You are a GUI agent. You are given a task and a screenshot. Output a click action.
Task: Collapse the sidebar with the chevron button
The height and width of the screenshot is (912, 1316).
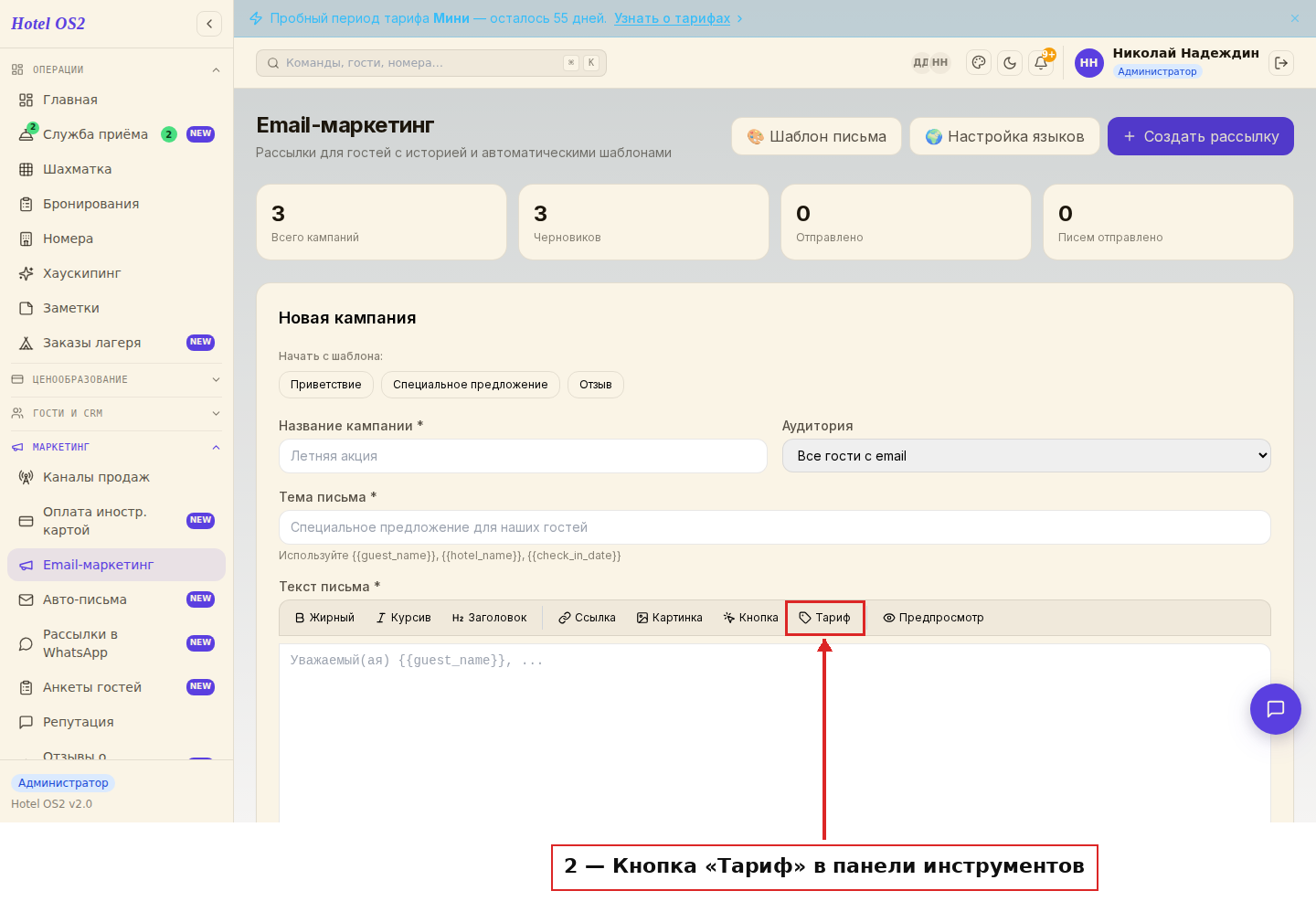(x=209, y=24)
